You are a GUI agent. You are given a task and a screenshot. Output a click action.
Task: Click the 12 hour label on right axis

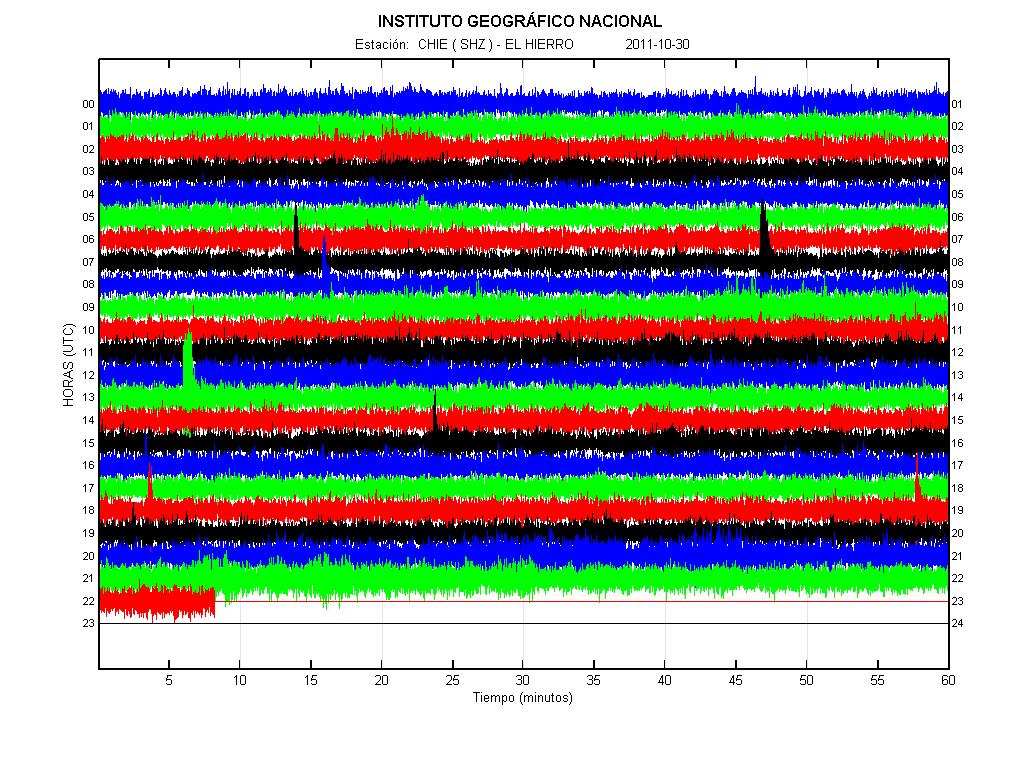pyautogui.click(x=957, y=352)
